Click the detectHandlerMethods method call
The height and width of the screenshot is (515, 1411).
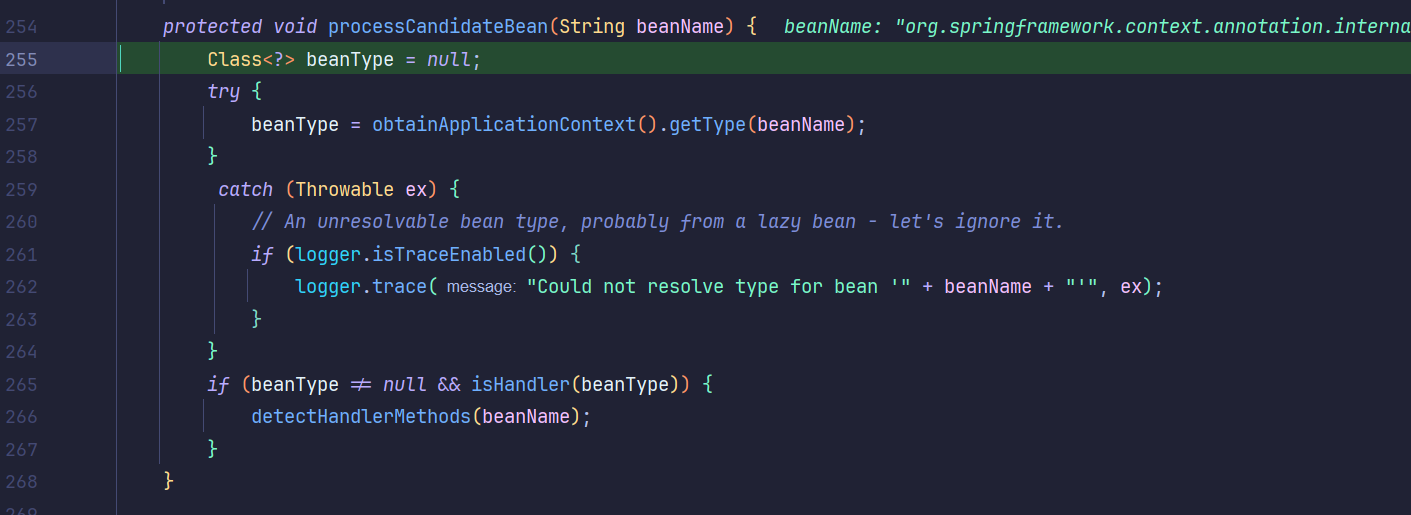tap(360, 416)
